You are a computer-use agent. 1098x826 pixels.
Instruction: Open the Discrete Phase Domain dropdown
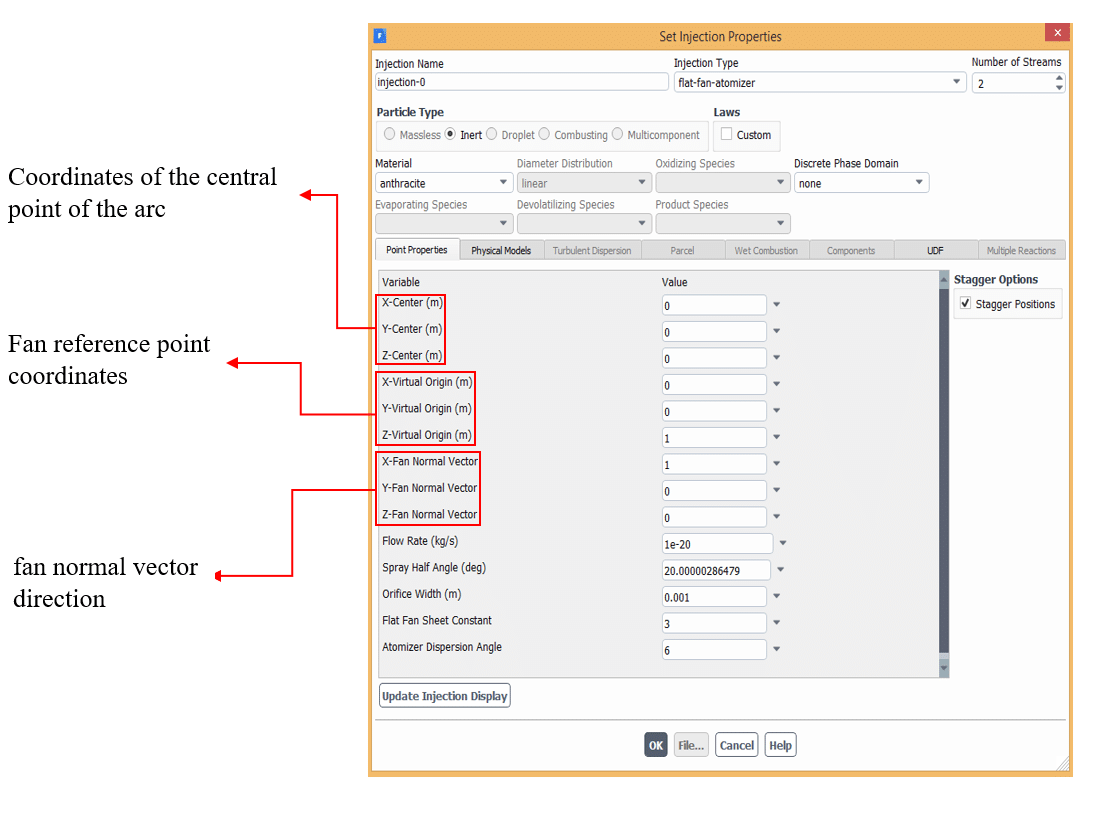861,184
